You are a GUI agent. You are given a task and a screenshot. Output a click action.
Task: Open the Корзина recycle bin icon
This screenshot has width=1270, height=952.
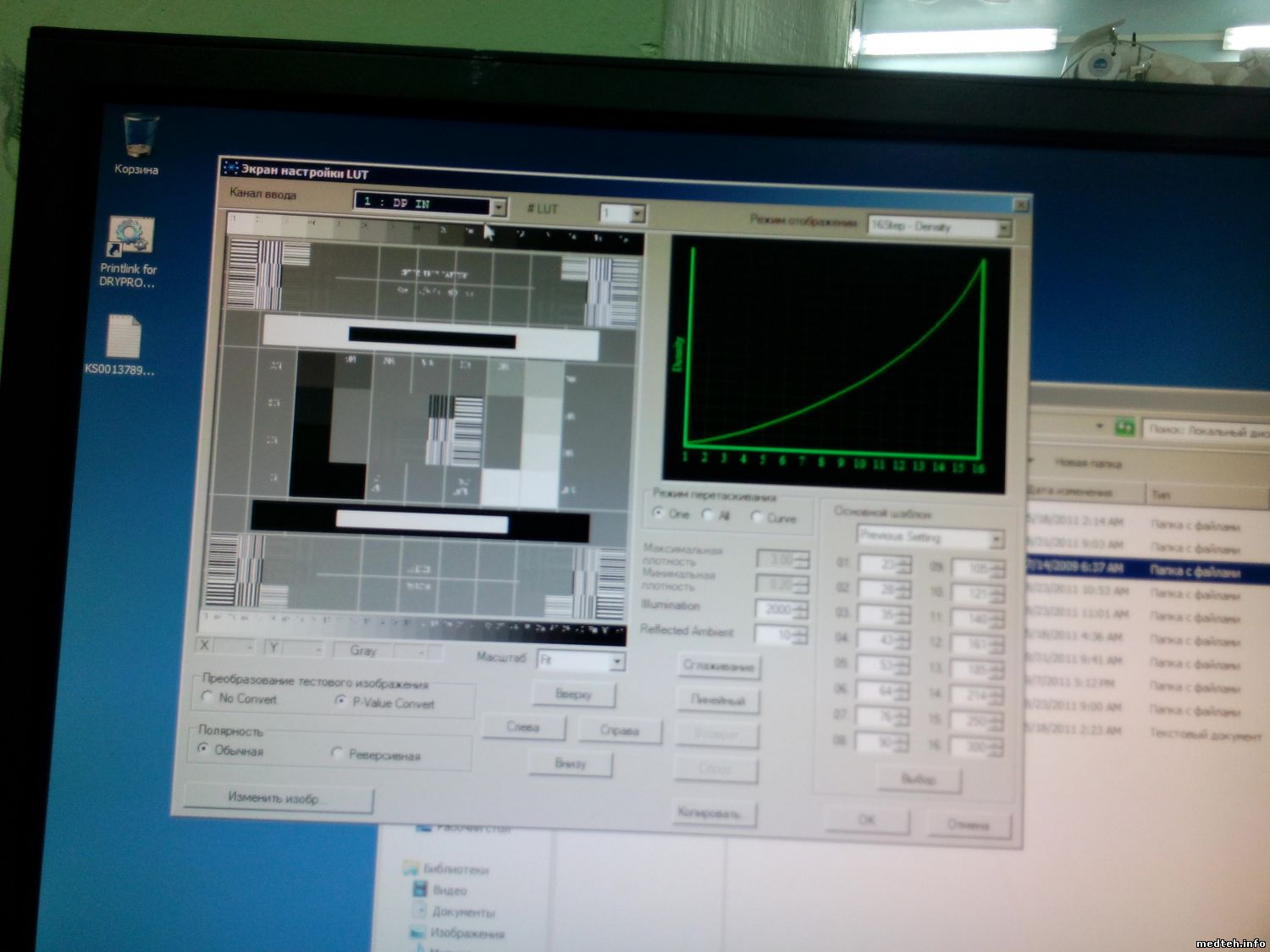pyautogui.click(x=137, y=137)
